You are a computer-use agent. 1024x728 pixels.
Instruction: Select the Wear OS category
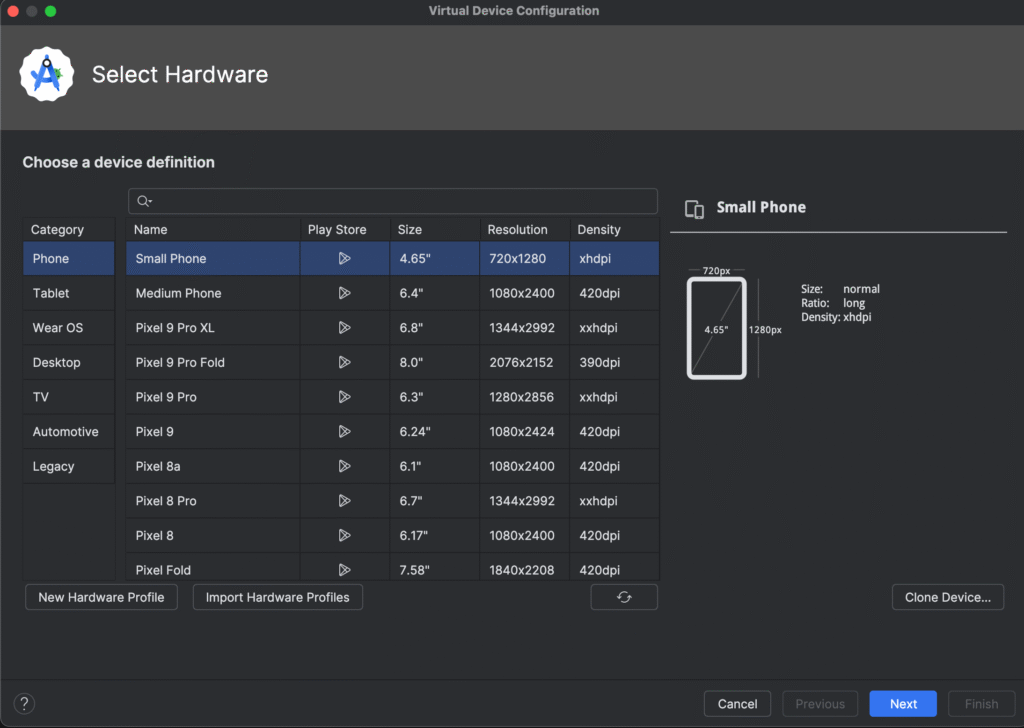click(x=57, y=328)
